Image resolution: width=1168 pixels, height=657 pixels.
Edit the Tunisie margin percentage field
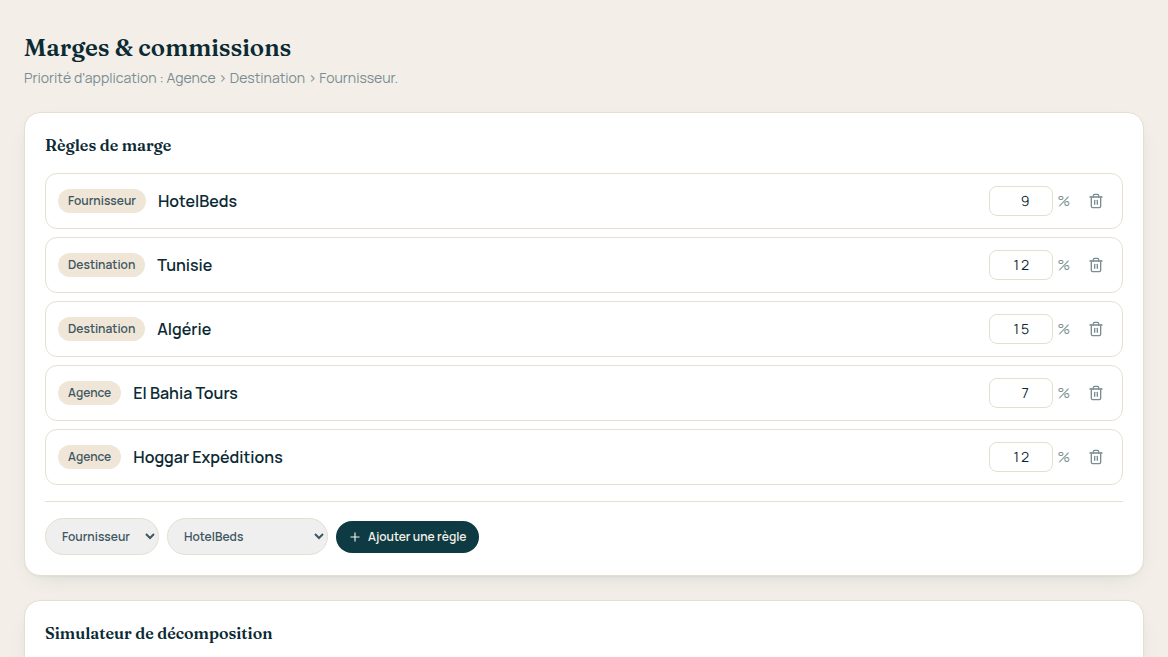(x=1021, y=265)
